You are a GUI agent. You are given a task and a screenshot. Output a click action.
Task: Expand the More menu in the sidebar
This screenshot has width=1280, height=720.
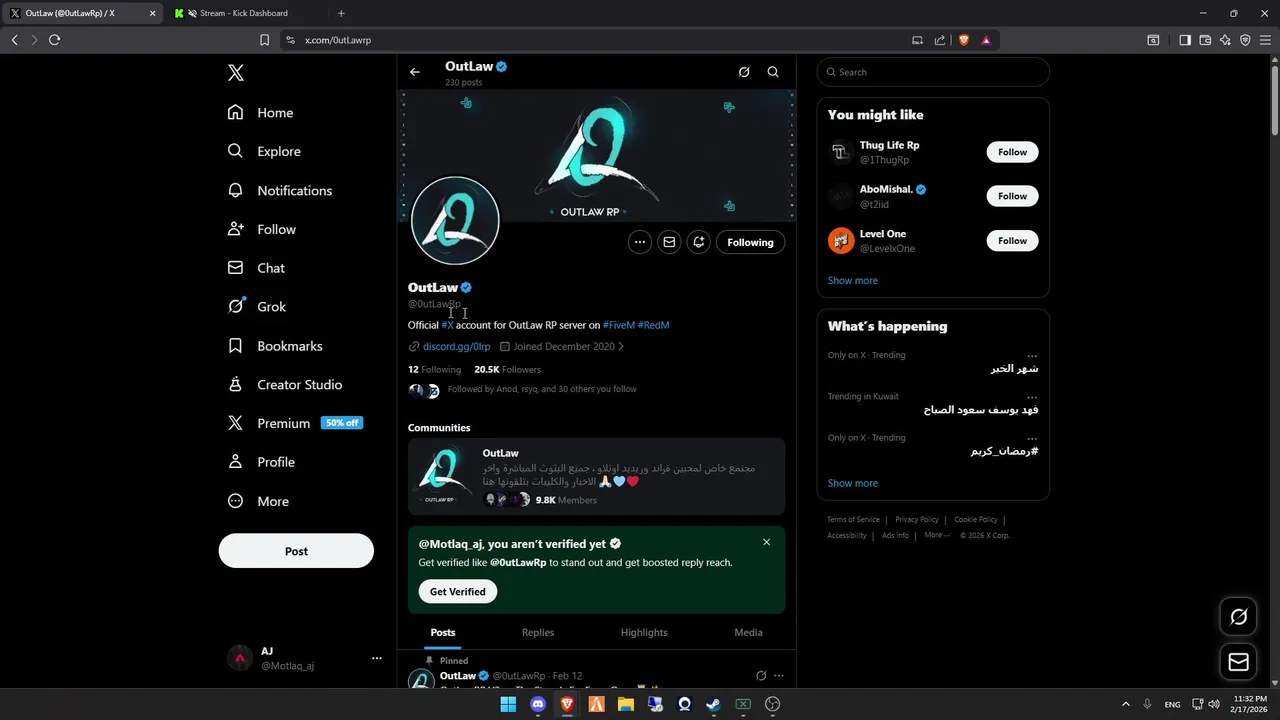[258, 501]
